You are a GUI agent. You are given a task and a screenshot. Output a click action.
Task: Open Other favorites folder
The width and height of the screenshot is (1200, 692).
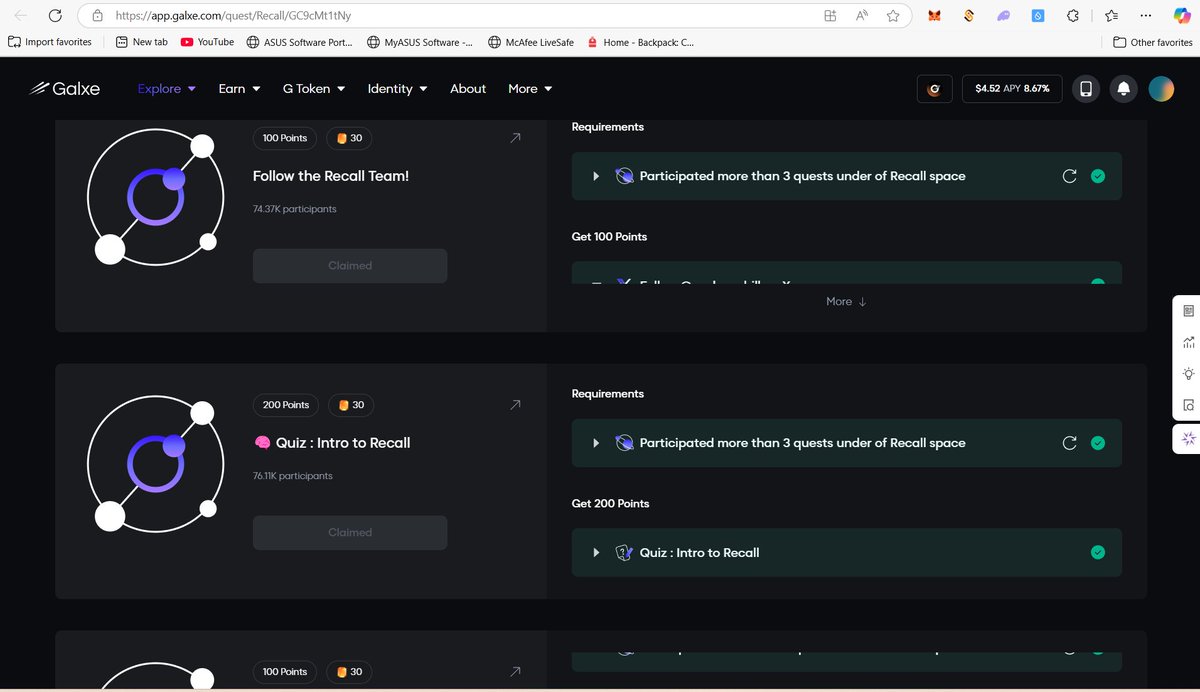[x=1153, y=42]
